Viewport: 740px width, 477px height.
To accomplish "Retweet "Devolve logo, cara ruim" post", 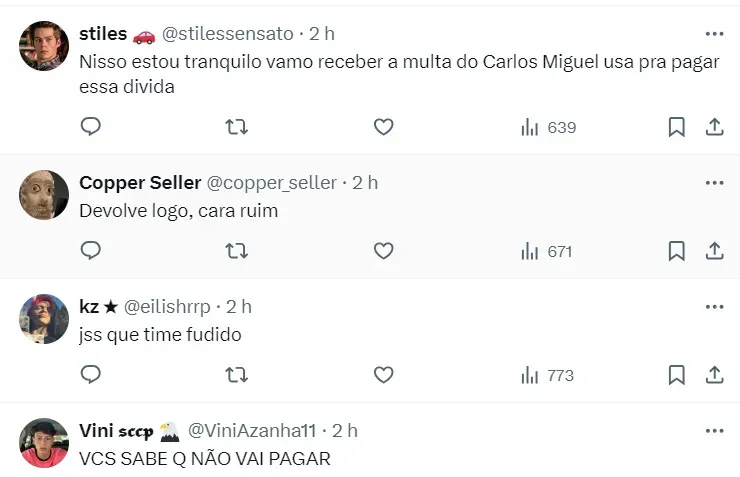I will 237,251.
